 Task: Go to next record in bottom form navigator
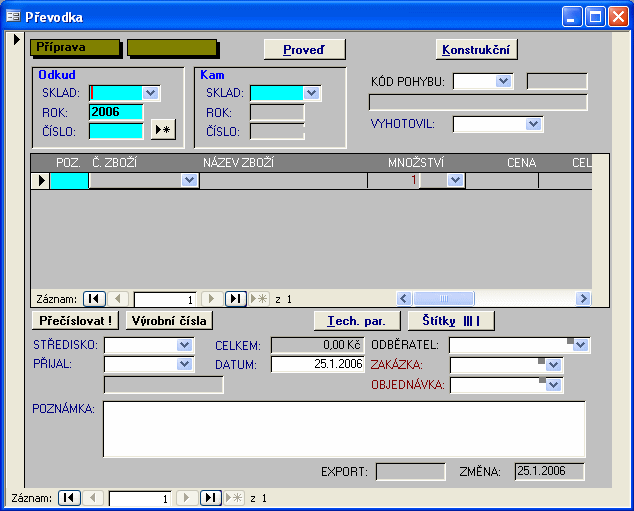(186, 498)
